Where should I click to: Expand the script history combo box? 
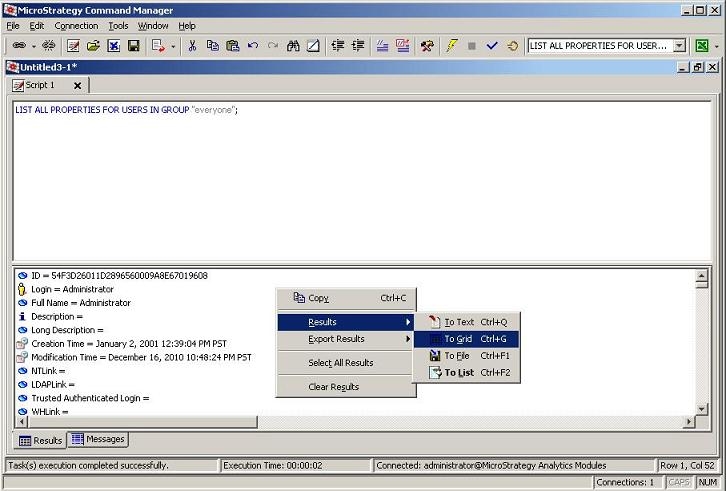click(x=679, y=45)
